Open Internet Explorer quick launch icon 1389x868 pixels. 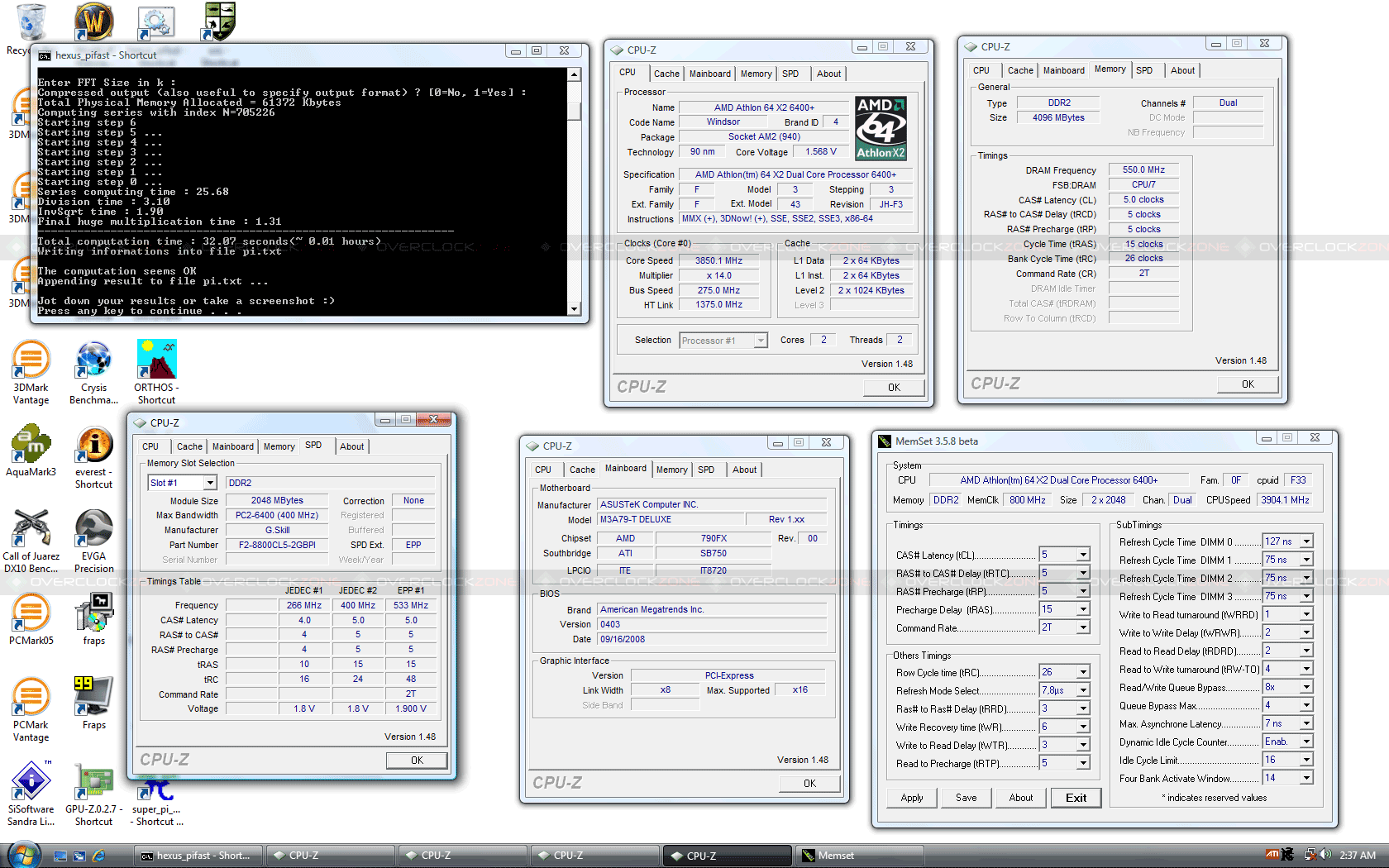coord(99,856)
